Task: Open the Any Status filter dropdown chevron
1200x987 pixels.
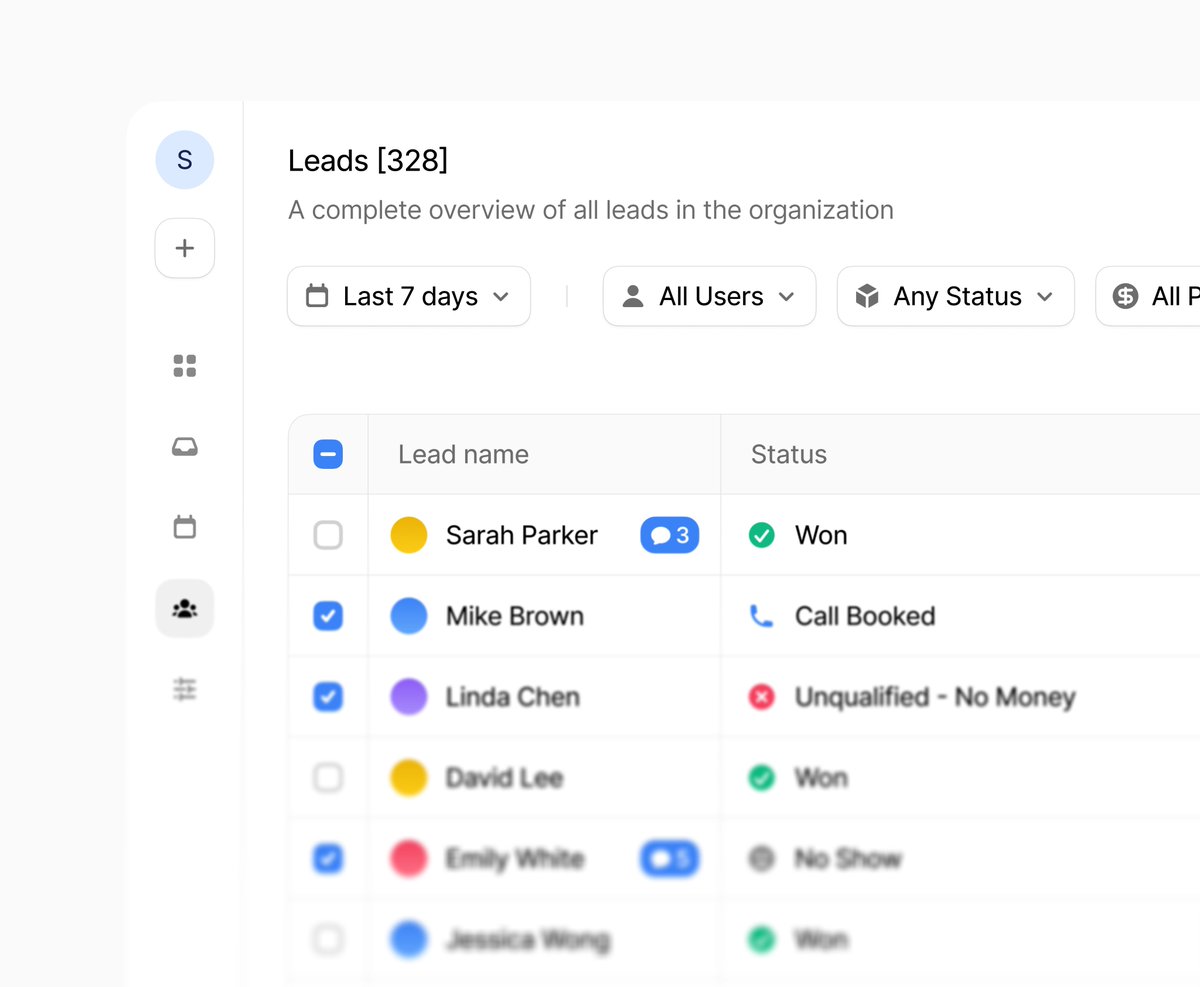Action: pyautogui.click(x=1046, y=297)
